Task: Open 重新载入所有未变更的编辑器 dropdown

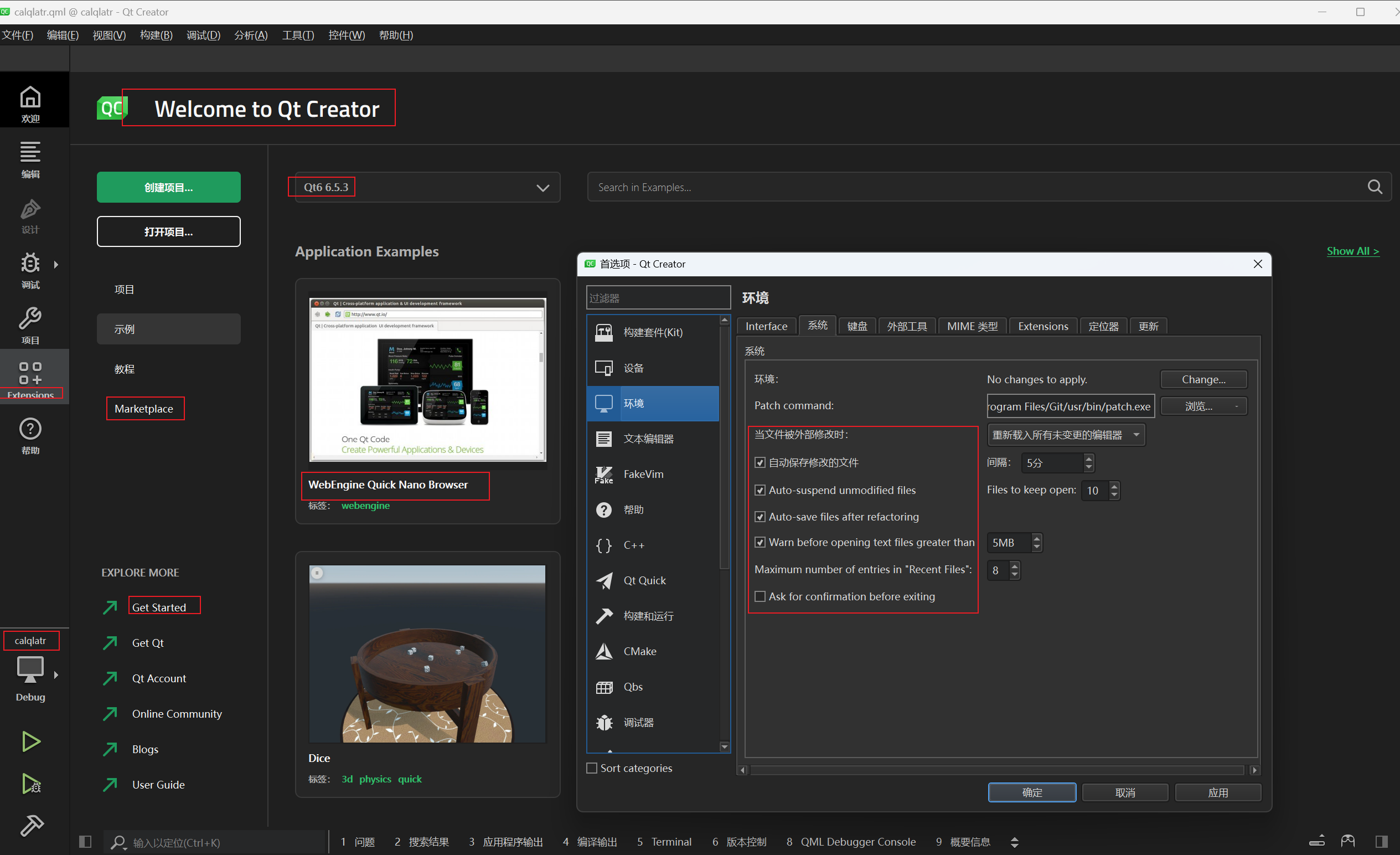Action: (x=1066, y=435)
